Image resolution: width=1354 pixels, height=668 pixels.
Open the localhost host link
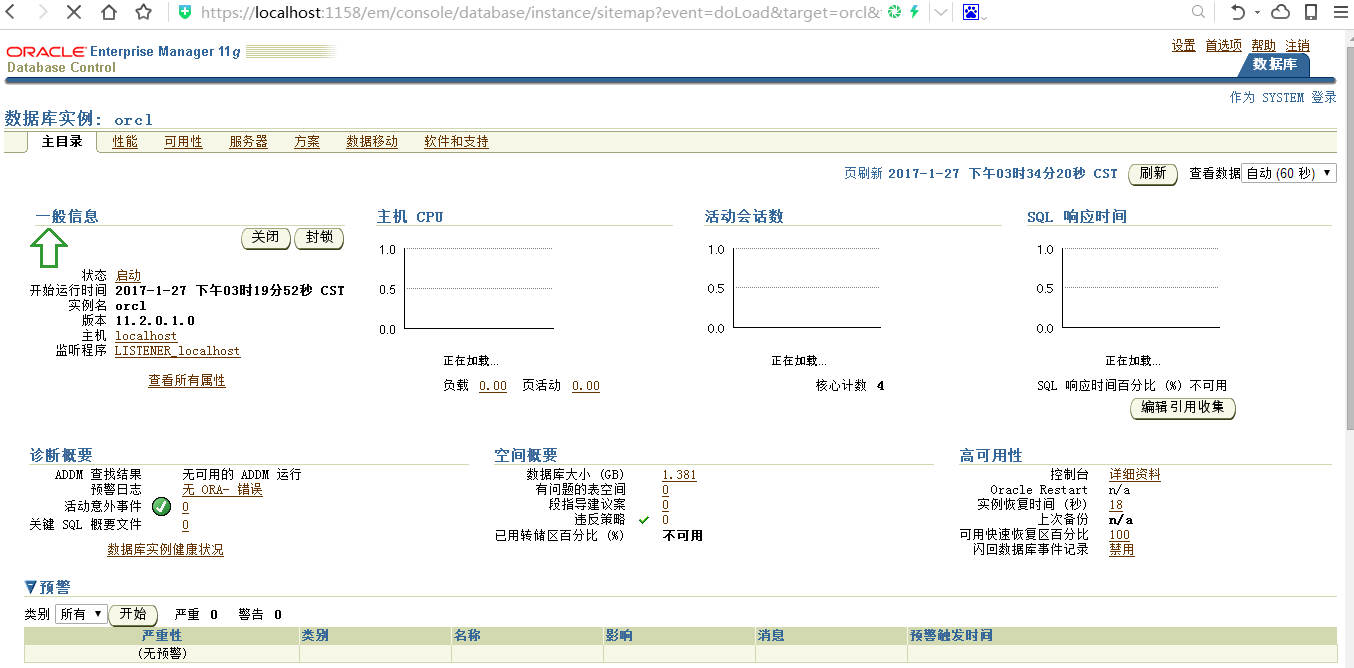click(146, 336)
